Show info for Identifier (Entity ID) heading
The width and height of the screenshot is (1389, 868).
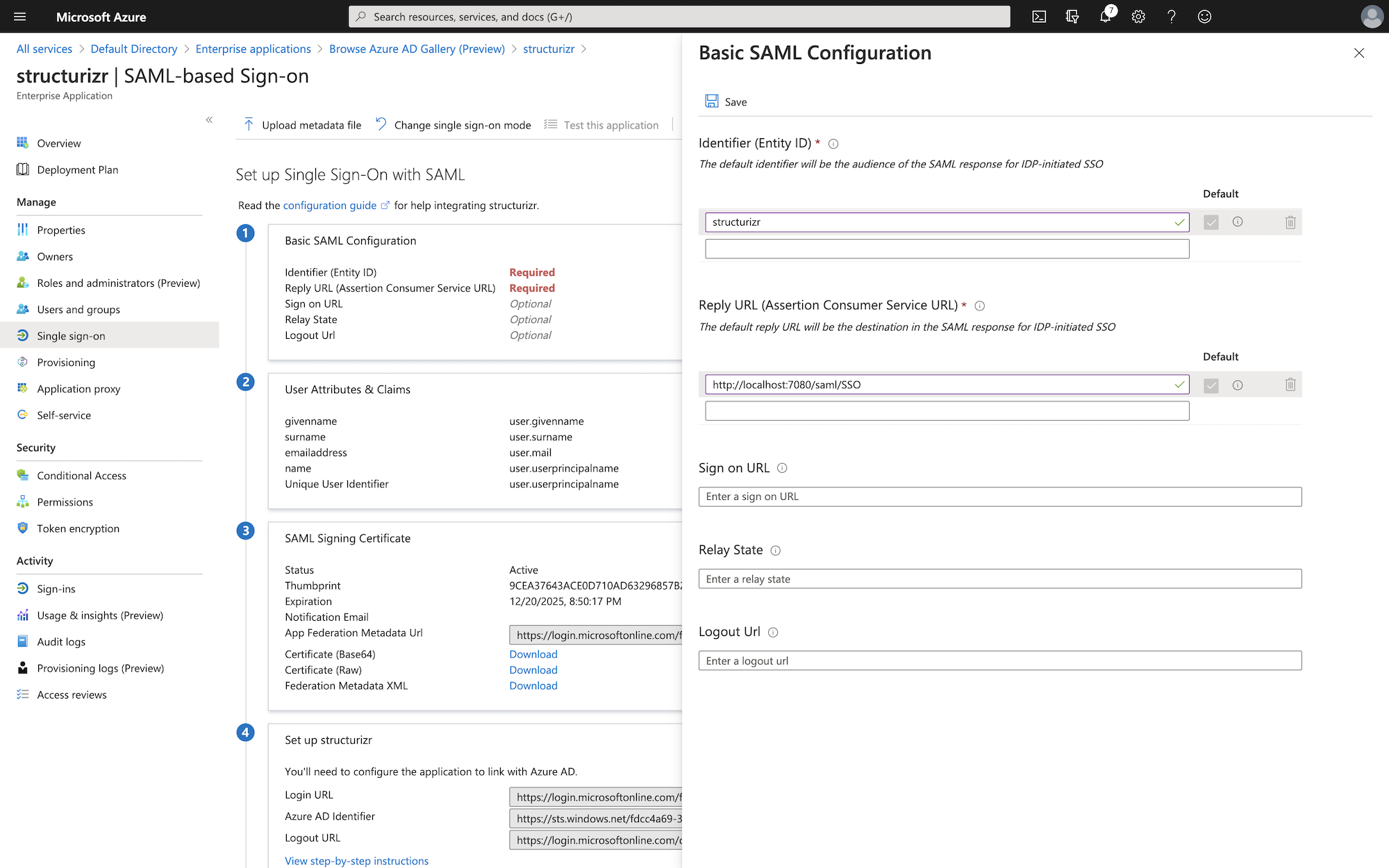click(833, 144)
